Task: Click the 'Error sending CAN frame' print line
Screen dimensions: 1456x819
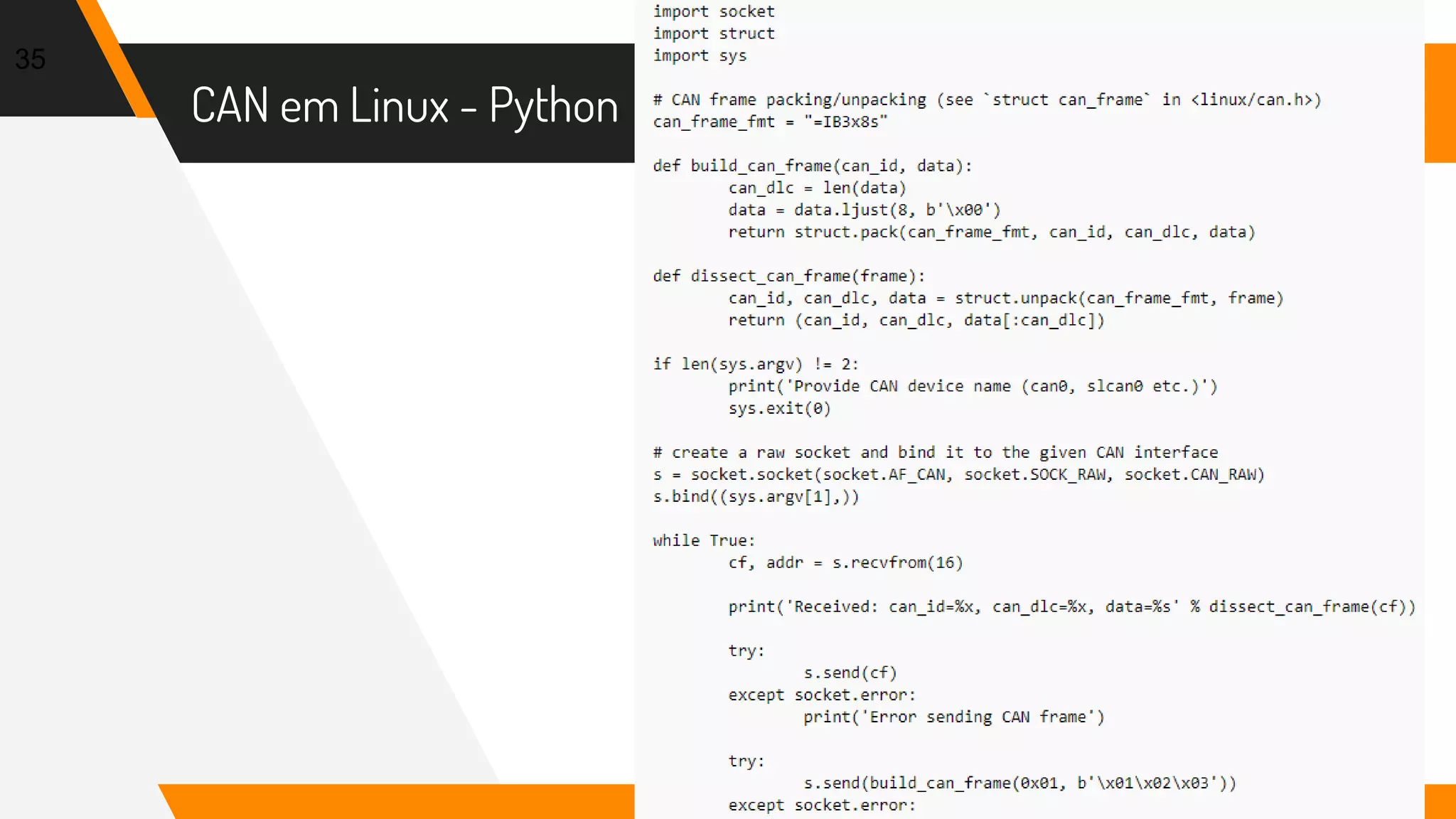Action: point(954,717)
